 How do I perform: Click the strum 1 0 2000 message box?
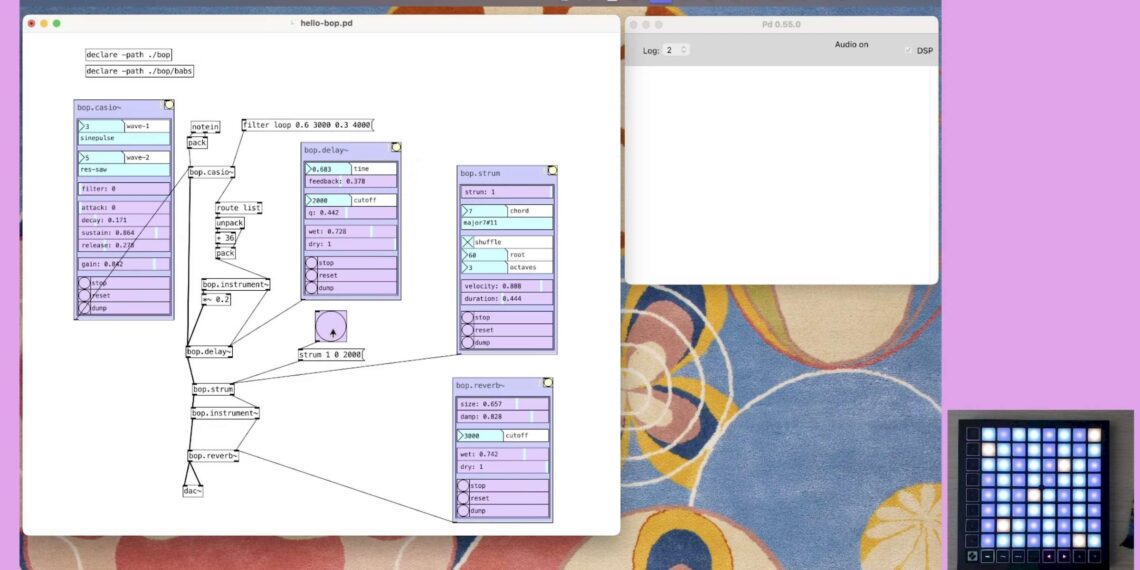331,355
